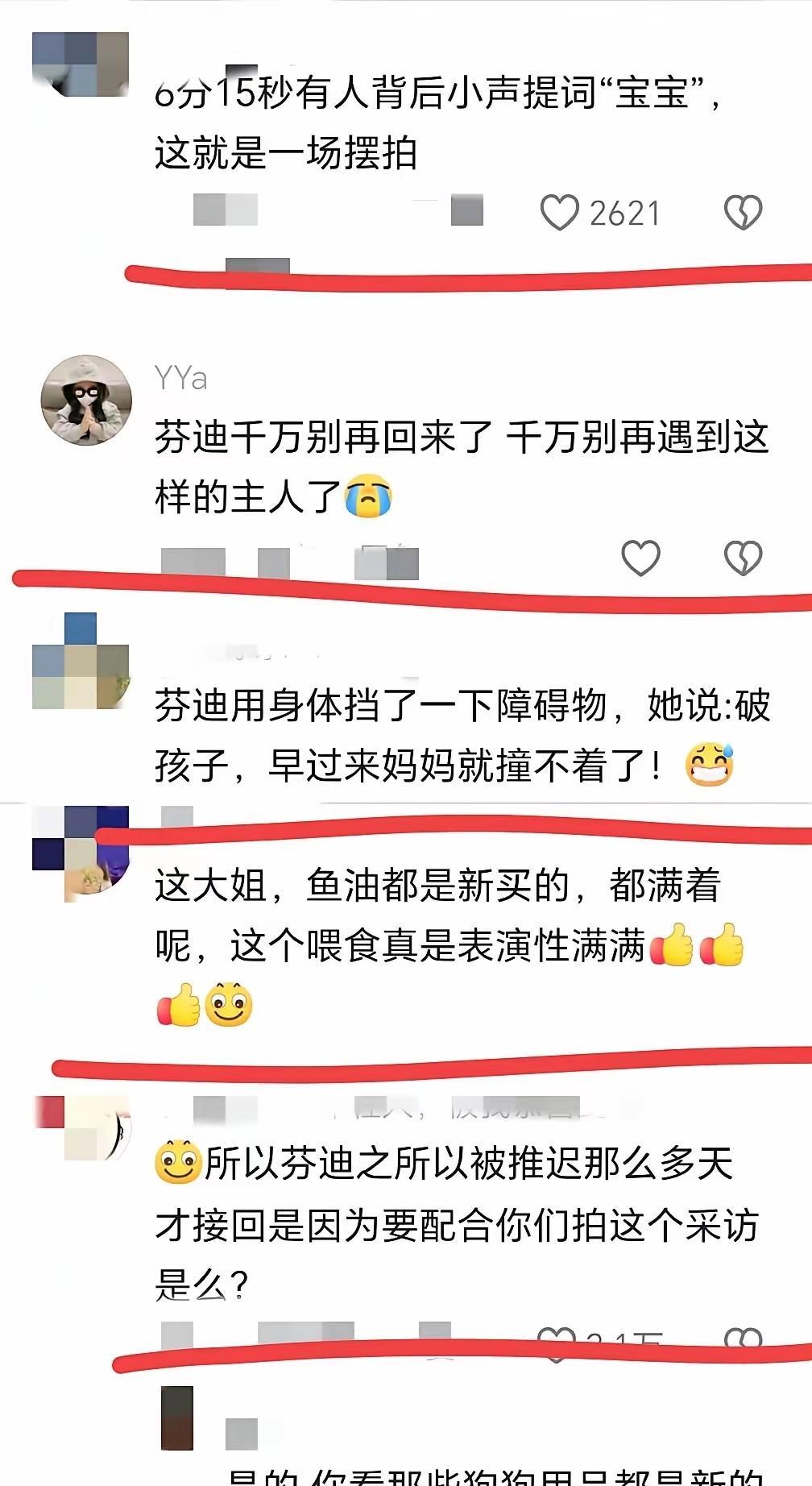Select comment 才接回是因为要配合你们拍这个采访
This screenshot has width=812, height=1486.
coord(457,1226)
